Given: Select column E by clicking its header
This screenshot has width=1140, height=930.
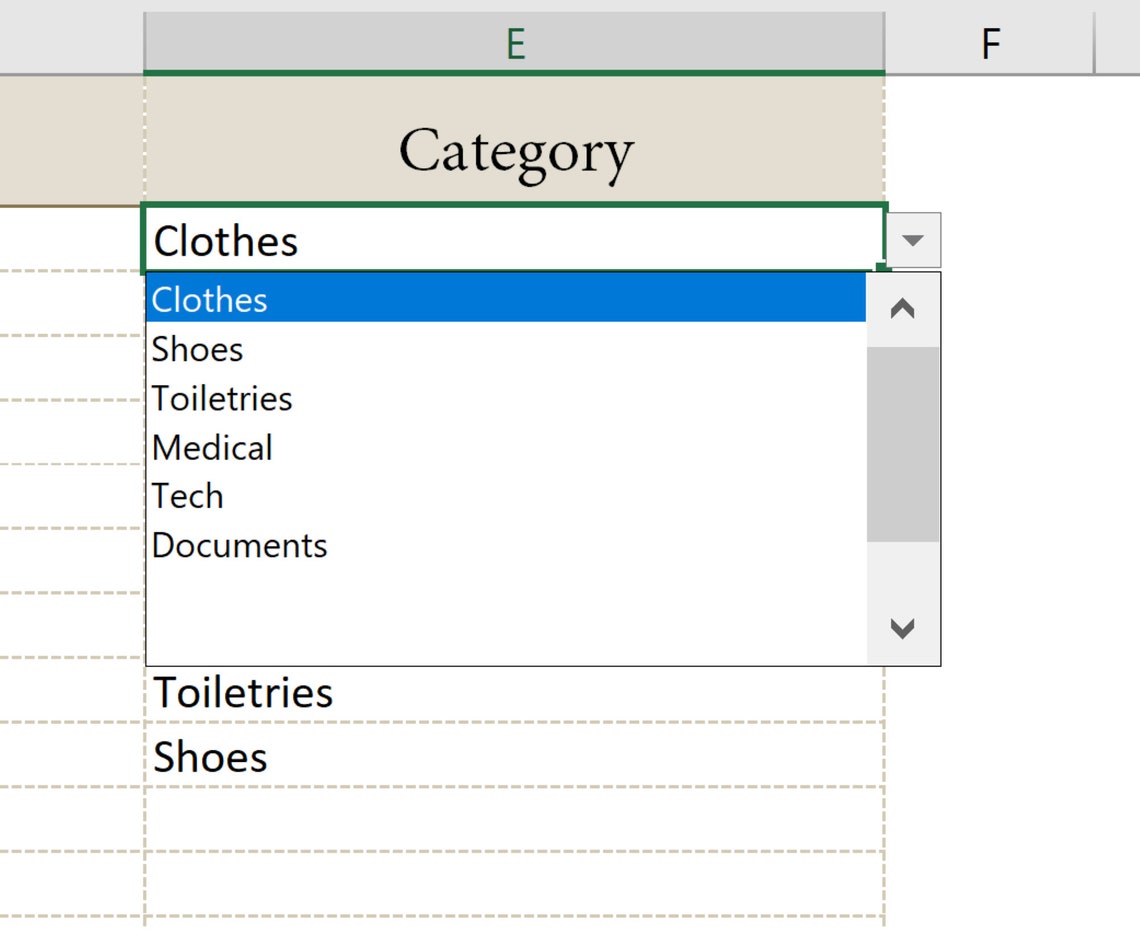Looking at the screenshot, I should click(x=515, y=41).
